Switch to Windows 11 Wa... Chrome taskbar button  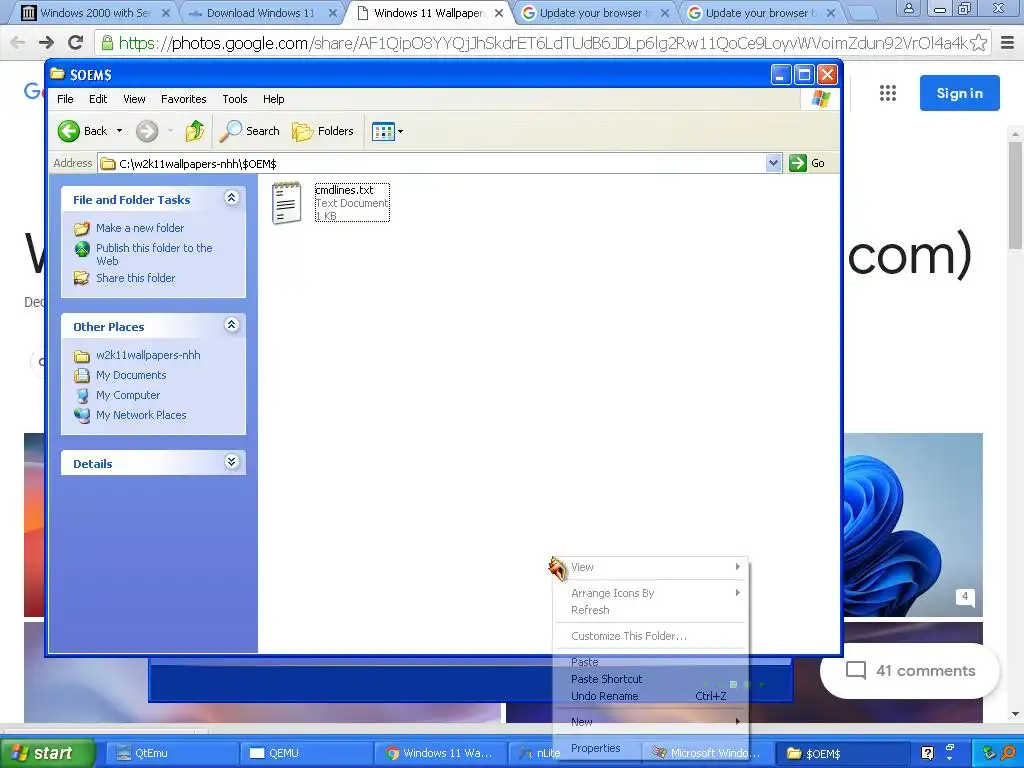pos(441,754)
